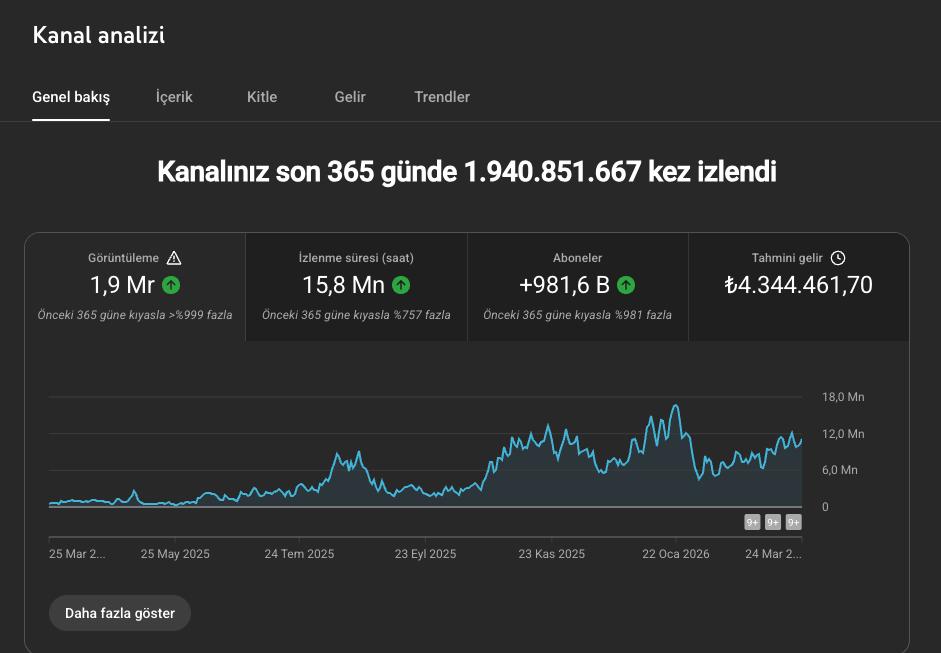Click the green growth arrow beside 1,9 Mr

point(170,286)
